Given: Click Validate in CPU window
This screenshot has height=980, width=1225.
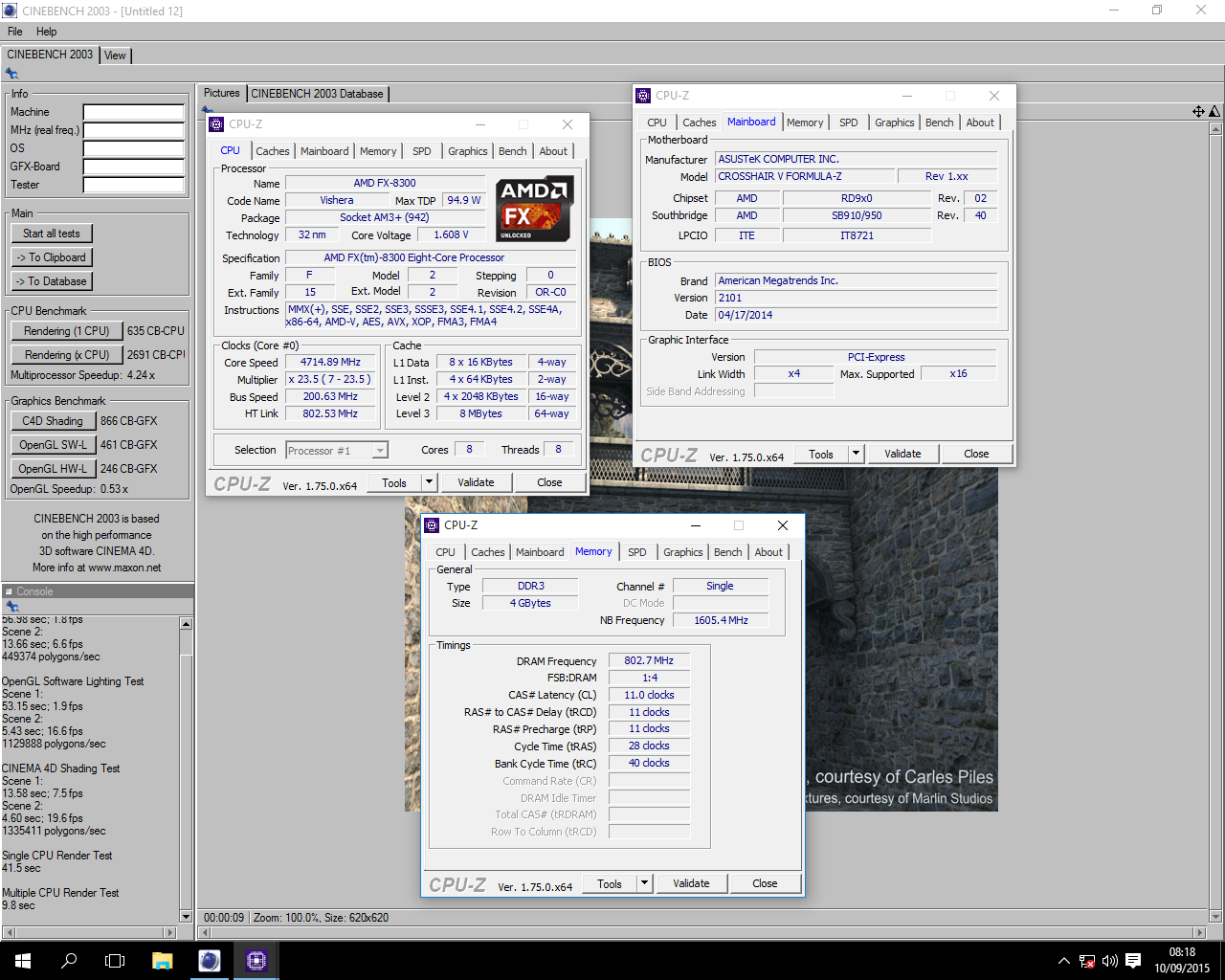Looking at the screenshot, I should (476, 482).
